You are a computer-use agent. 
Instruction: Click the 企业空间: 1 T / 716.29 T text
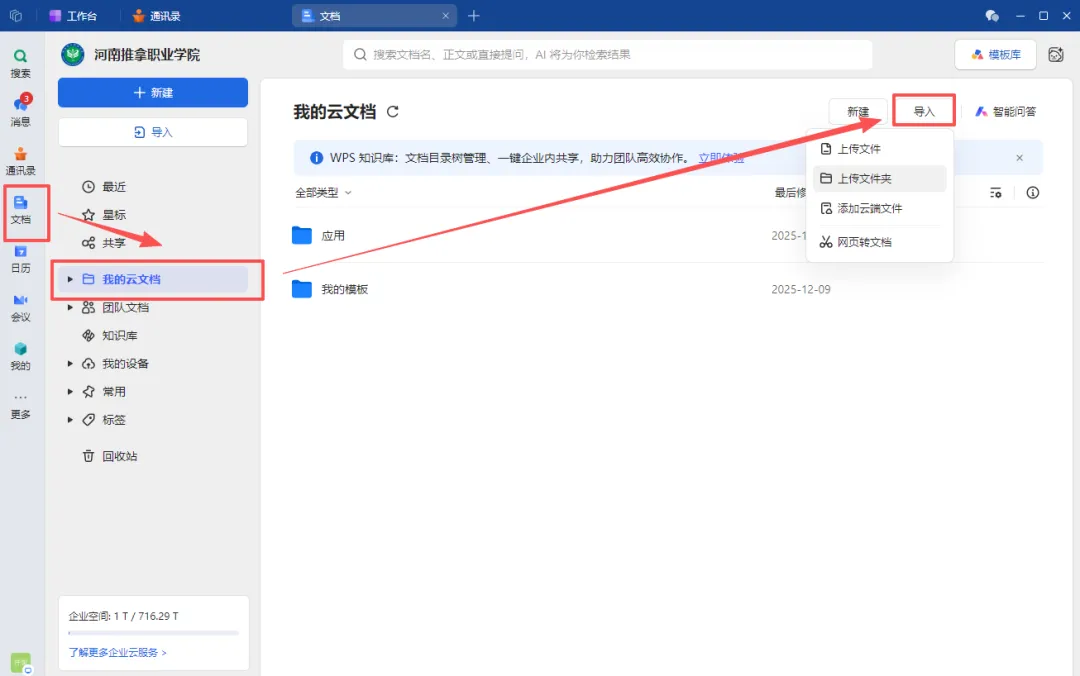pyautogui.click(x=123, y=616)
